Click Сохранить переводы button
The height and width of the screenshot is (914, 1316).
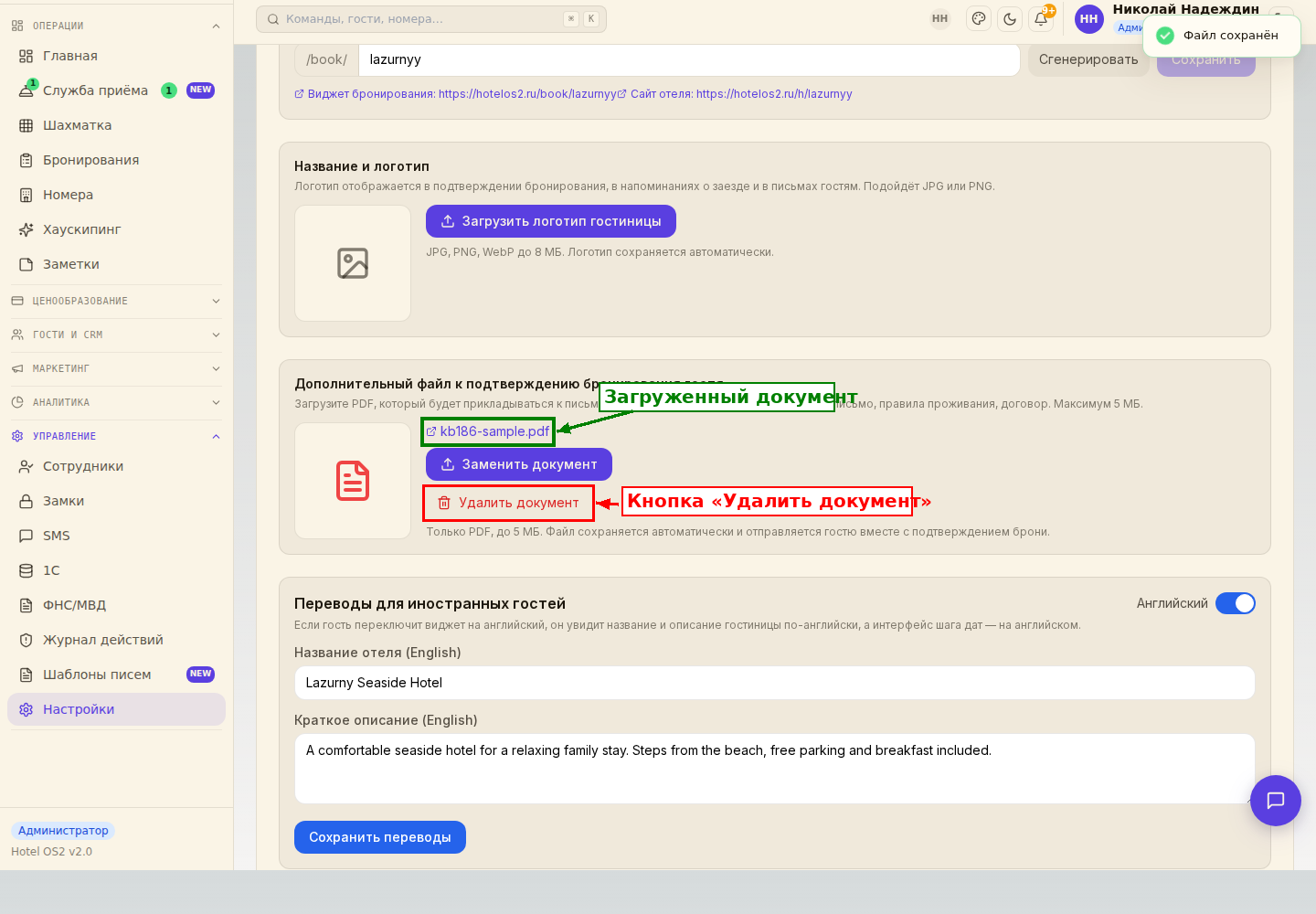pos(380,837)
